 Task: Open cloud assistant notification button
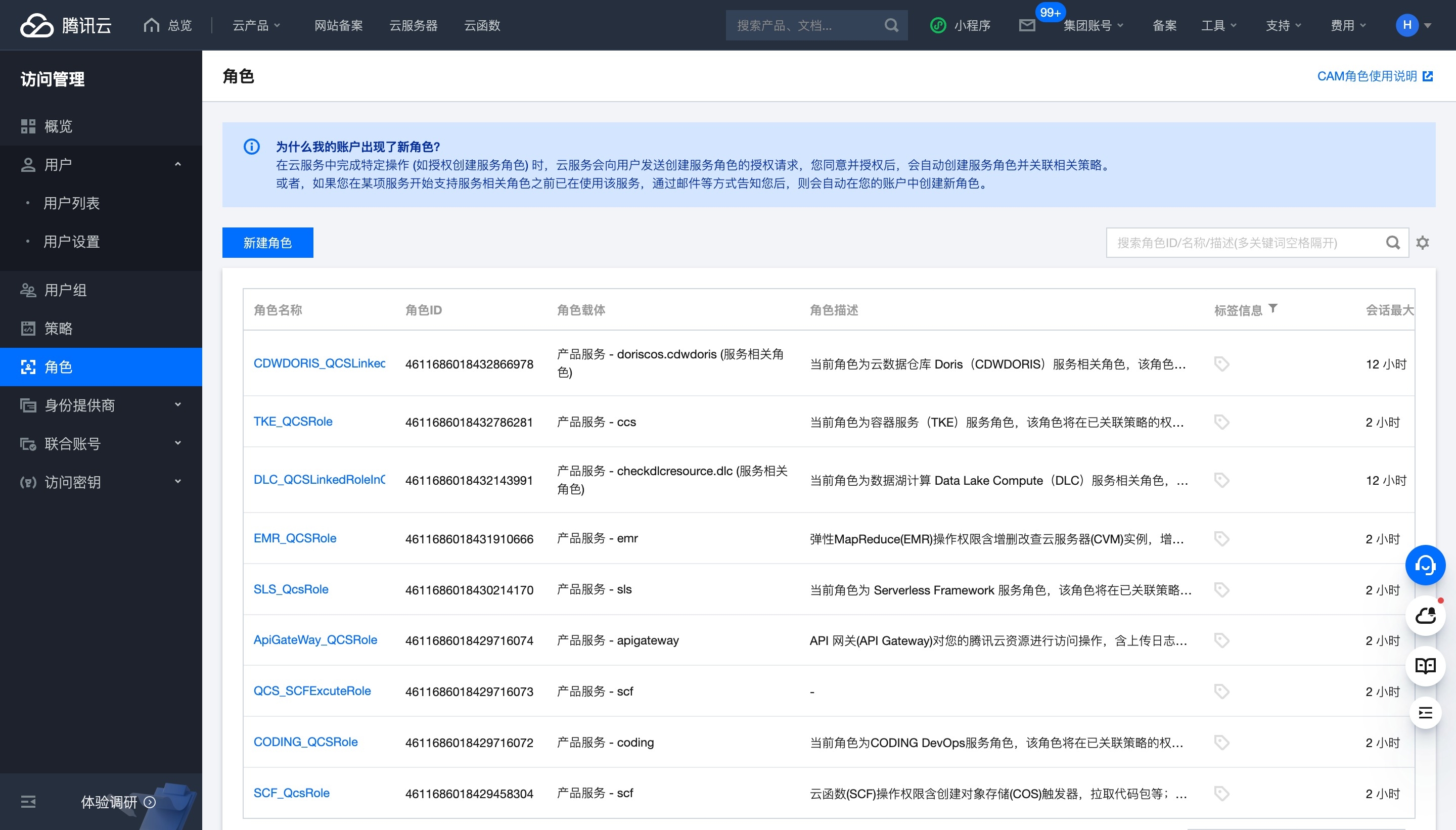click(1425, 616)
